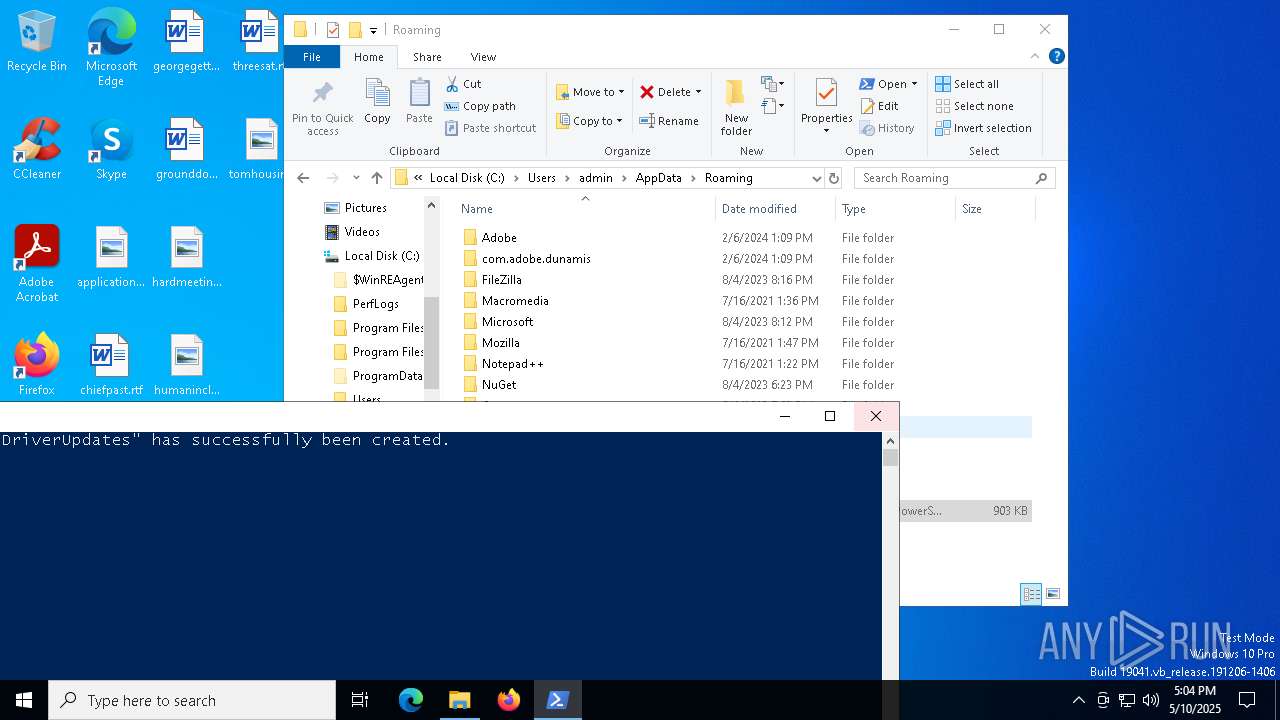Expand recent locations dropdown chevron

(x=356, y=178)
